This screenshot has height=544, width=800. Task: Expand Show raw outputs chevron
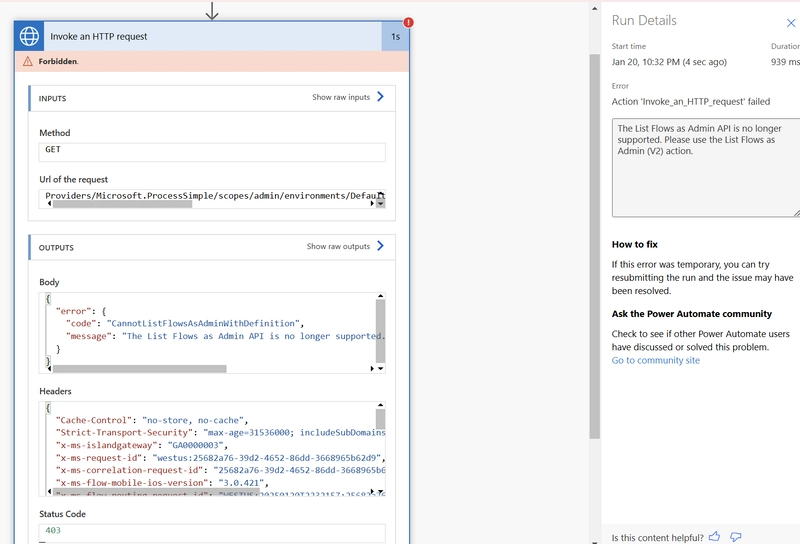(380, 245)
